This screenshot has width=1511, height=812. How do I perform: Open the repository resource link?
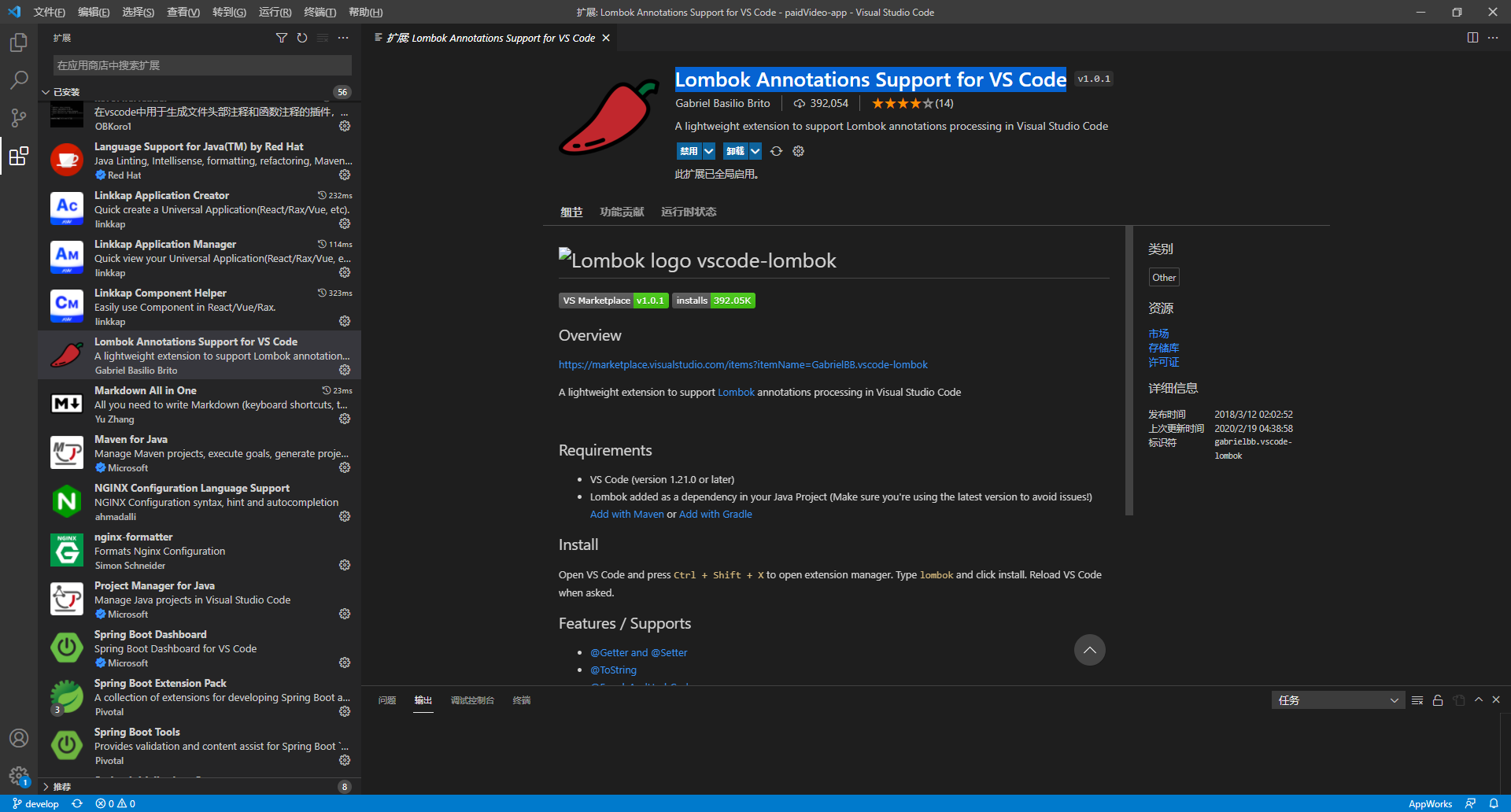click(x=1163, y=348)
